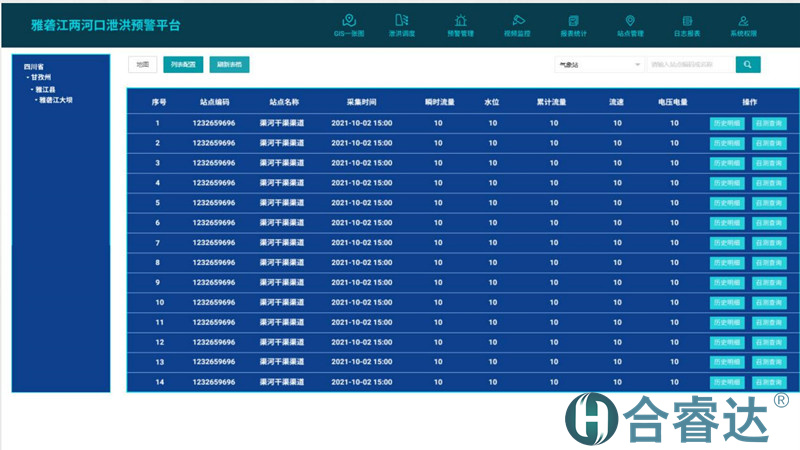800x450 pixels.
Task: Open 系统权限 user icon
Action: click(x=743, y=20)
